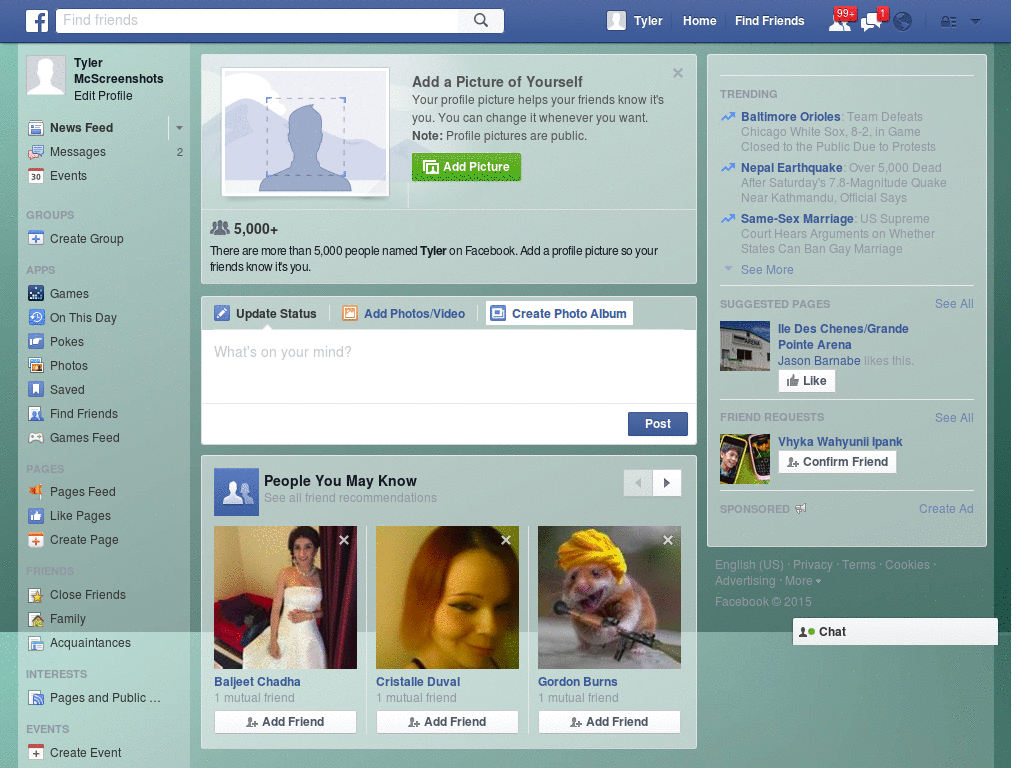
Task: Click the sponsored megaphone icon
Action: (x=801, y=509)
